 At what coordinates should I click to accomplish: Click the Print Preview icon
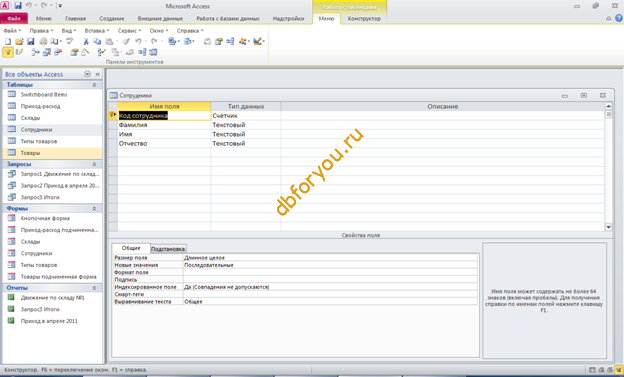click(55, 41)
